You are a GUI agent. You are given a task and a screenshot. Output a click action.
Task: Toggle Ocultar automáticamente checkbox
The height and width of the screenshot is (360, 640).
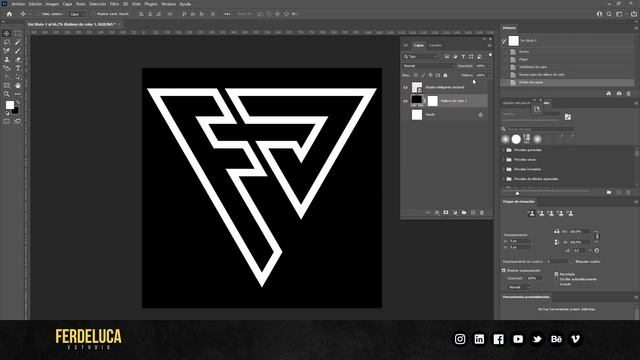pos(556,280)
